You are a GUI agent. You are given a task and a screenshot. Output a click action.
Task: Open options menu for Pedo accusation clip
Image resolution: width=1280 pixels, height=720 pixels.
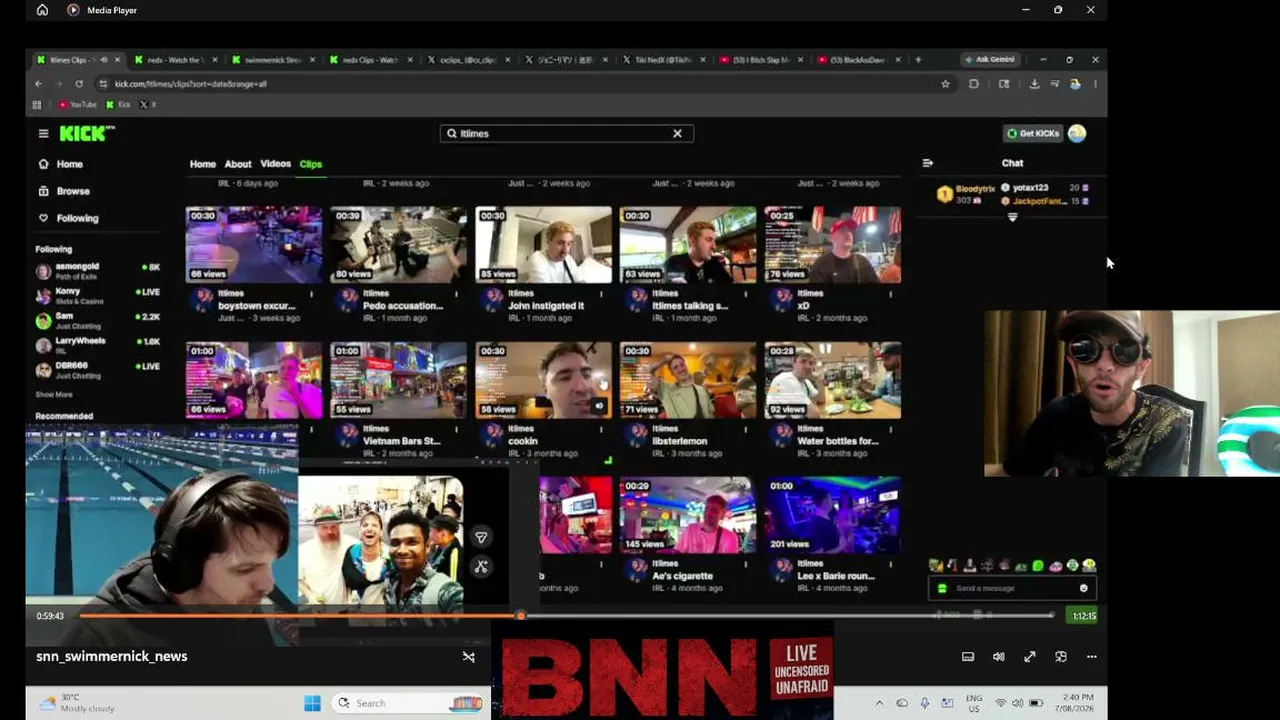[456, 294]
